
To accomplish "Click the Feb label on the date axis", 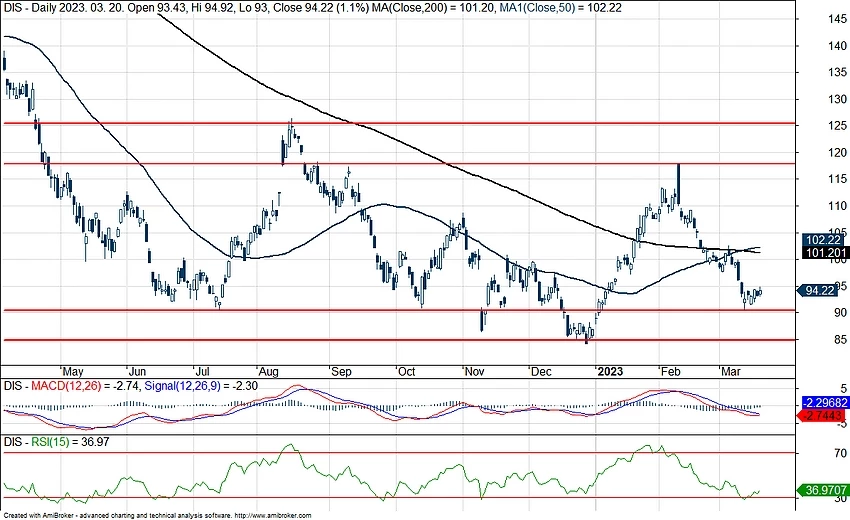I will [670, 372].
